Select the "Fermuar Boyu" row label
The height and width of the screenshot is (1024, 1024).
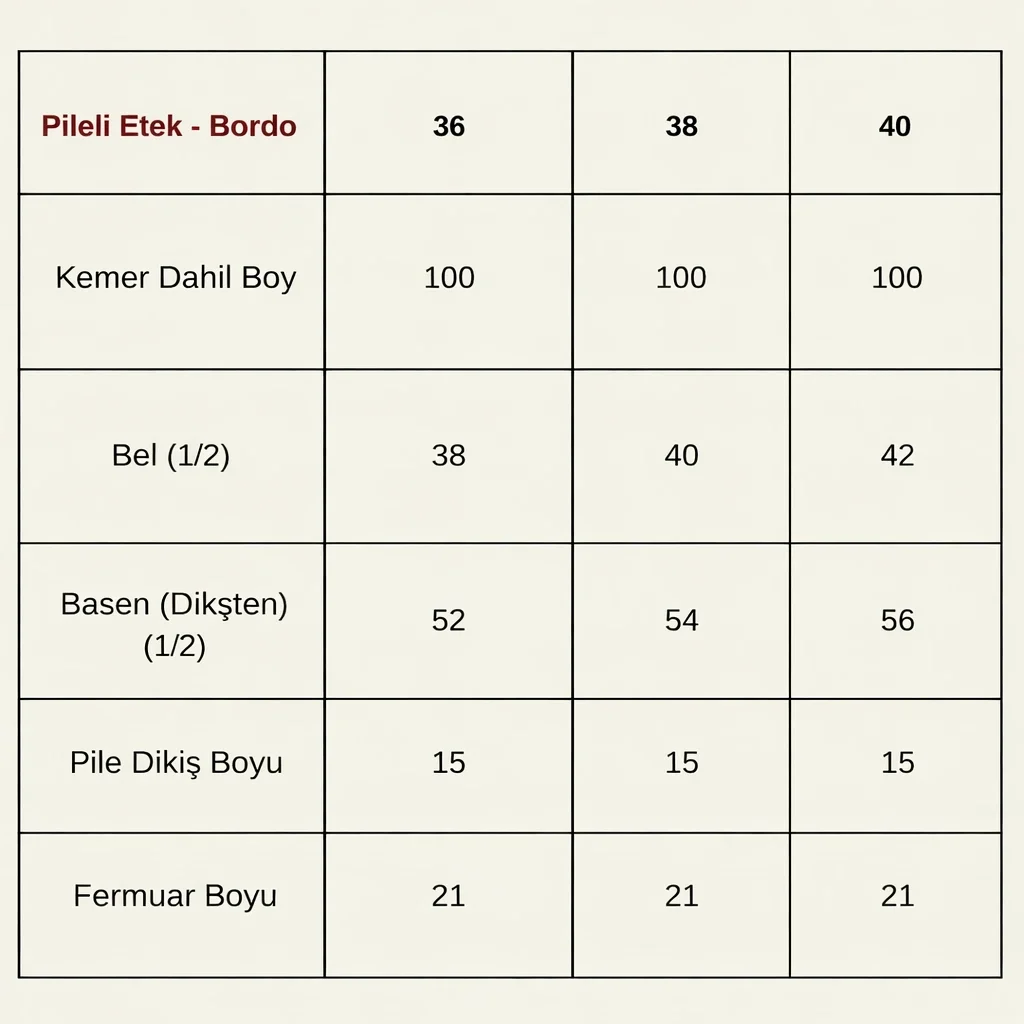(175, 895)
